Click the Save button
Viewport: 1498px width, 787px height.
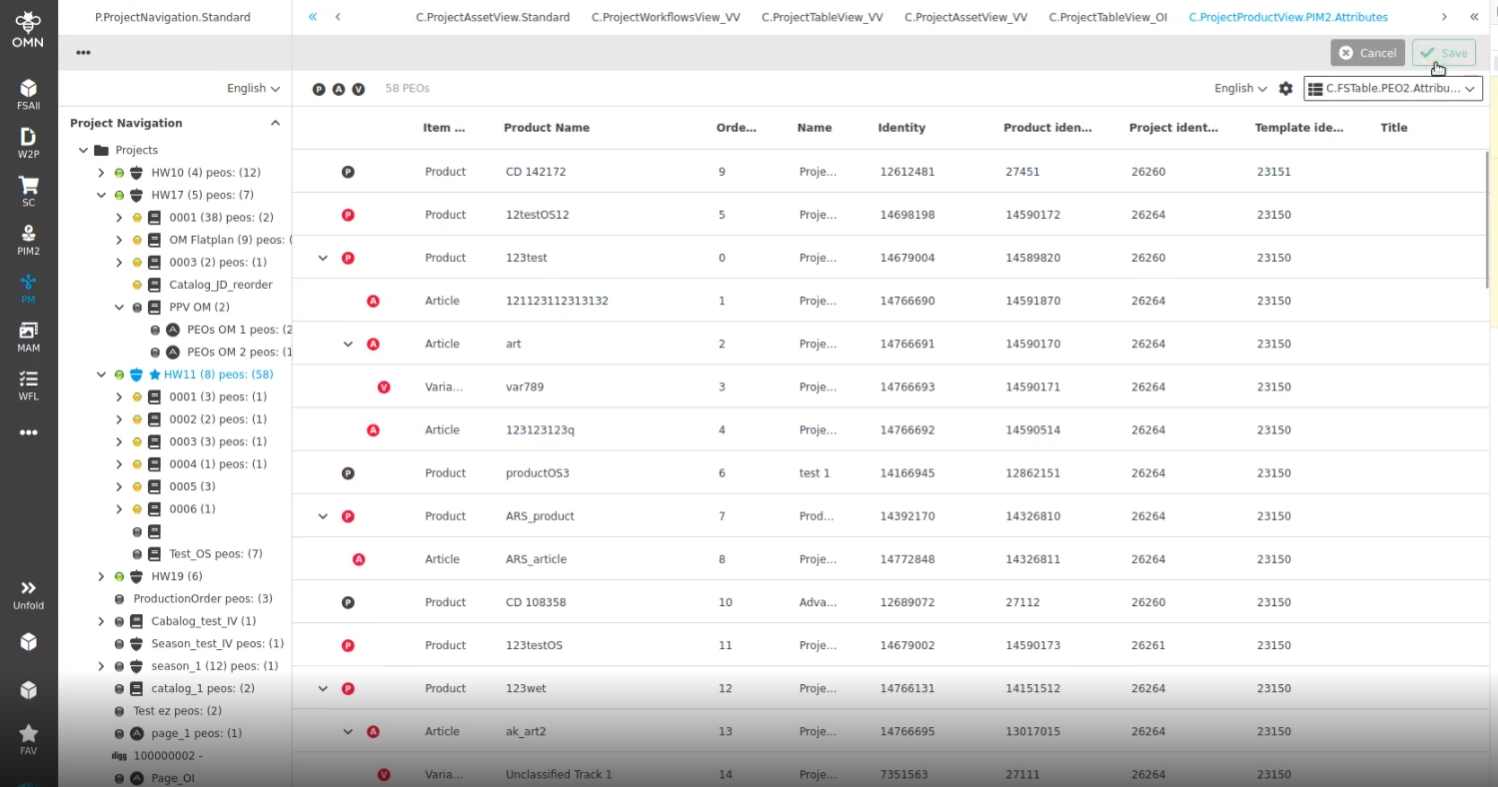1443,53
